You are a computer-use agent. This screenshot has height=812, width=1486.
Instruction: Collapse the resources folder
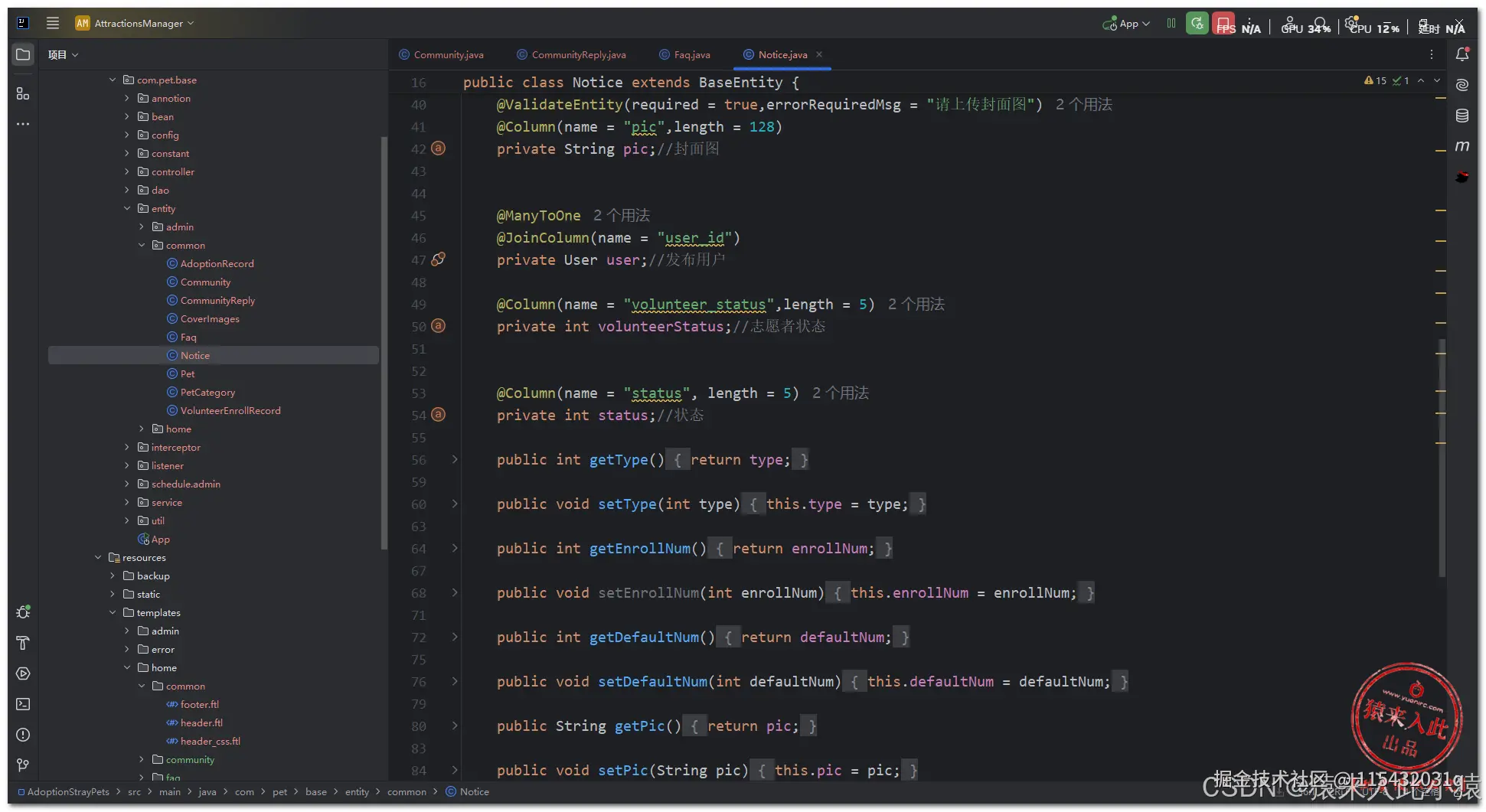pyautogui.click(x=98, y=557)
